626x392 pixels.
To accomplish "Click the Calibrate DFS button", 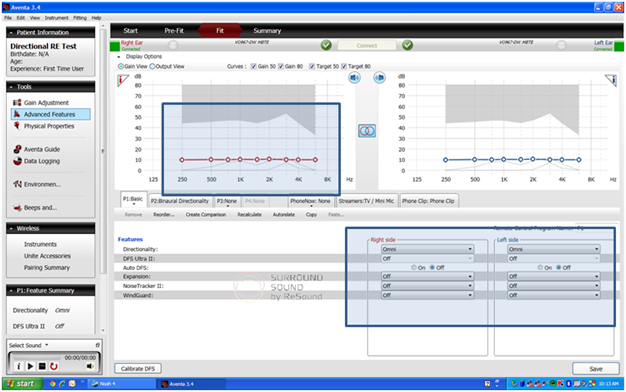I will (138, 368).
